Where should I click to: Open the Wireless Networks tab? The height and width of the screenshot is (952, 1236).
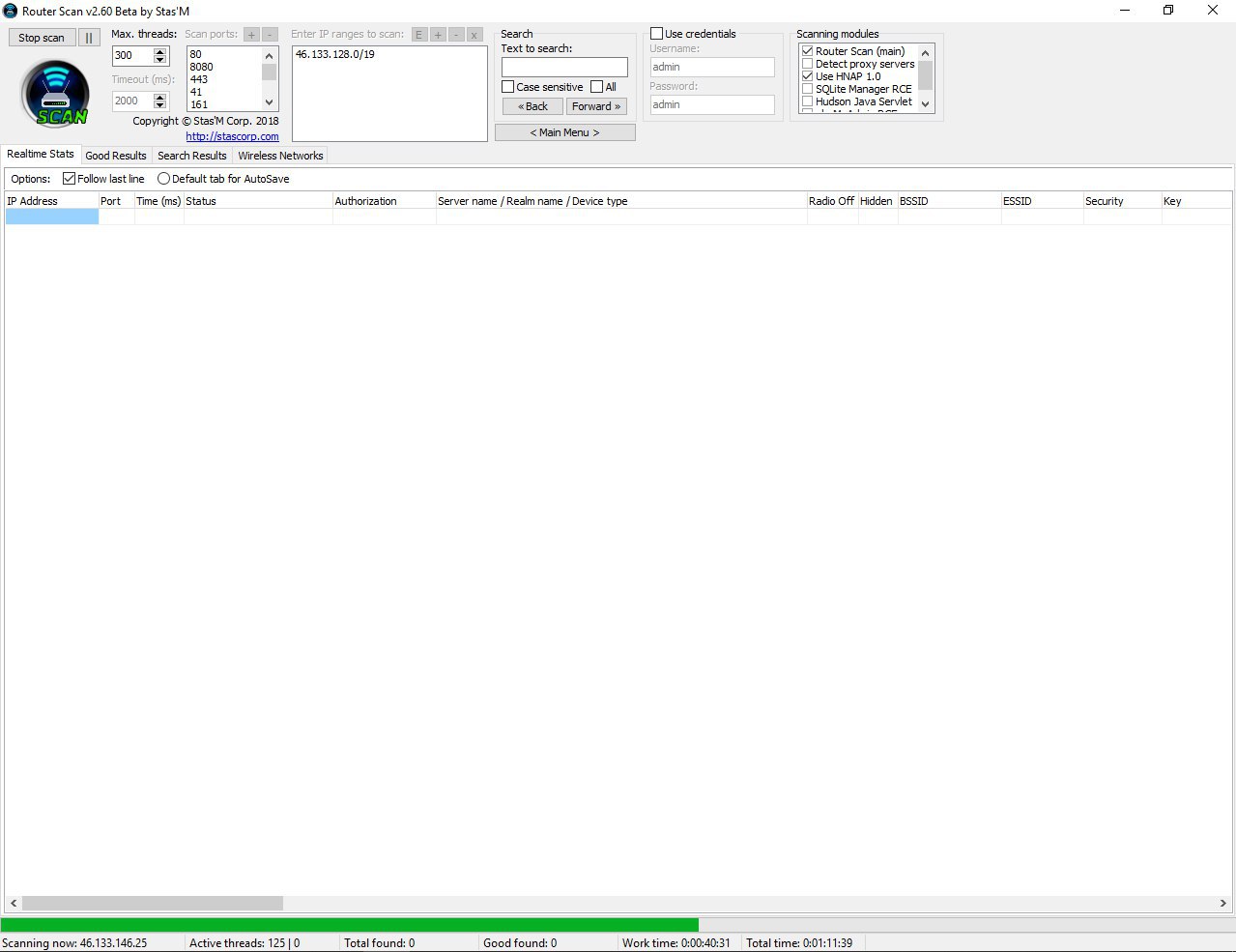(280, 156)
